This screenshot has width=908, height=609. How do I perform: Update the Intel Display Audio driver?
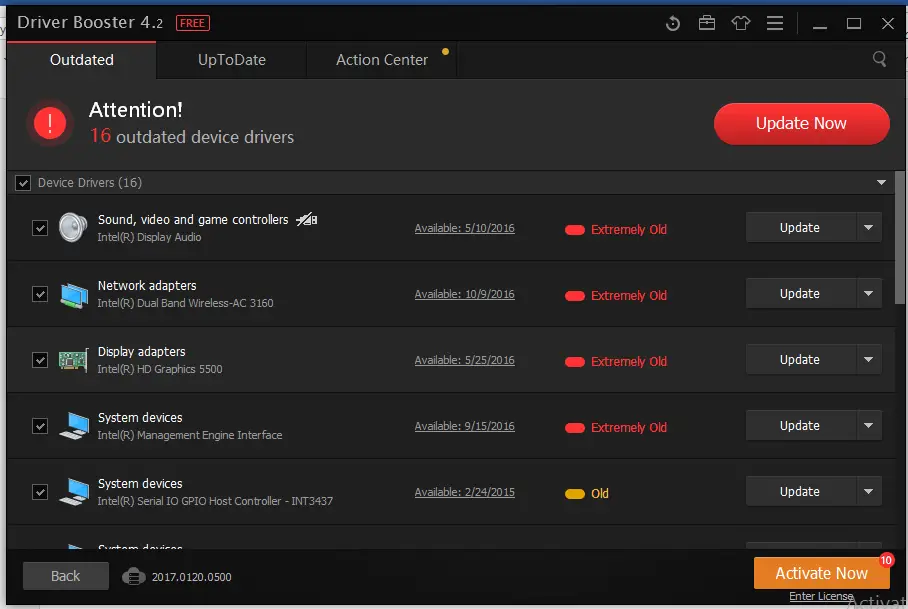click(800, 228)
